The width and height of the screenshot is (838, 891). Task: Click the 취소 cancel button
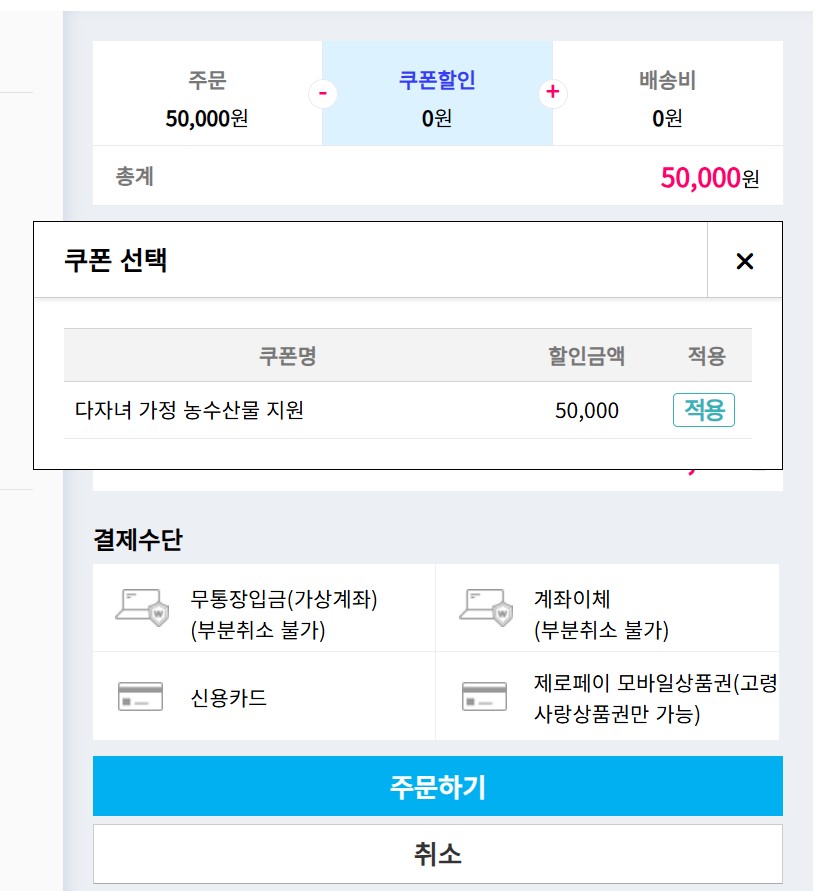point(437,852)
